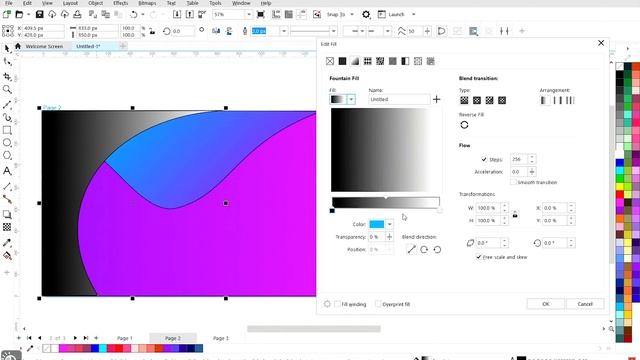Open the Layout menu
Viewport: 640px width, 360px height.
click(x=70, y=3)
